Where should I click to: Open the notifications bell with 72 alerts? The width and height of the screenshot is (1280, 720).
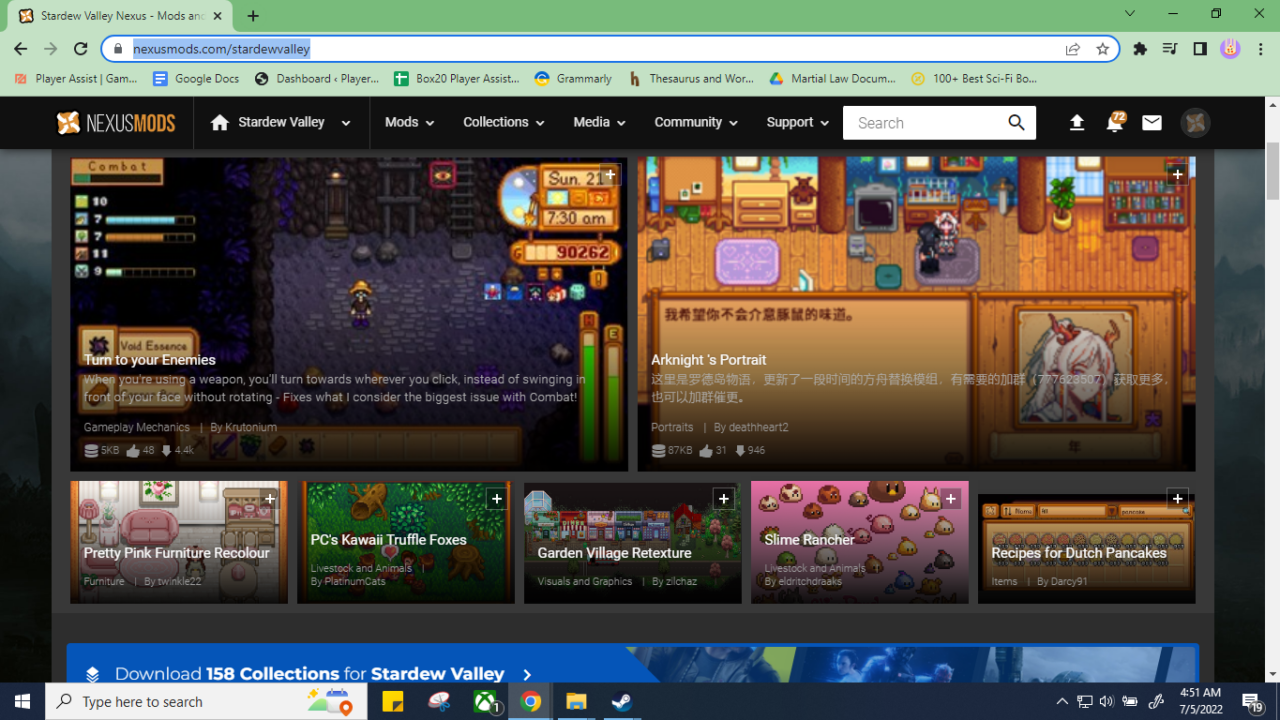[x=1114, y=122]
